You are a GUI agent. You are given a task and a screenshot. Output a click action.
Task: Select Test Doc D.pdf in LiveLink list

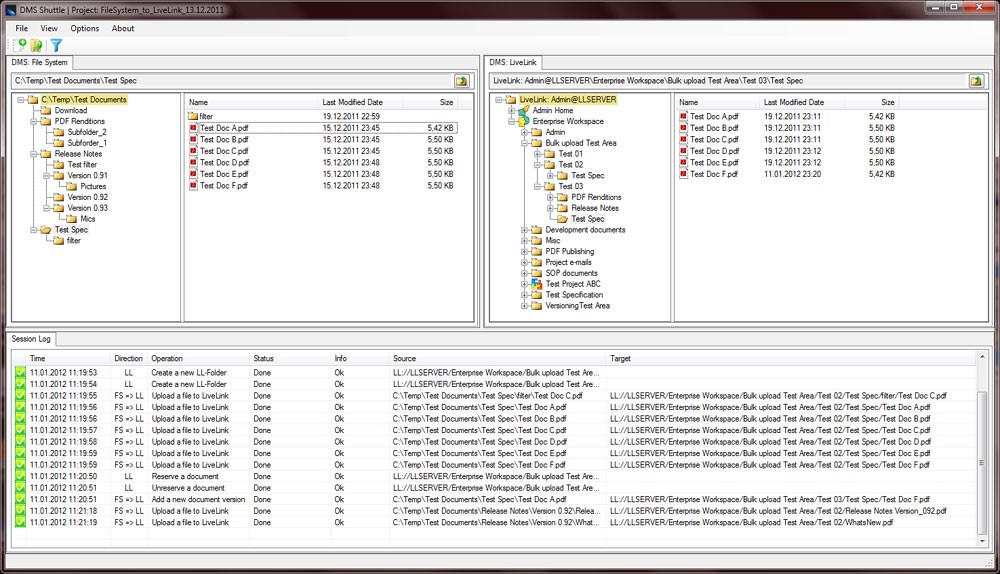click(714, 151)
